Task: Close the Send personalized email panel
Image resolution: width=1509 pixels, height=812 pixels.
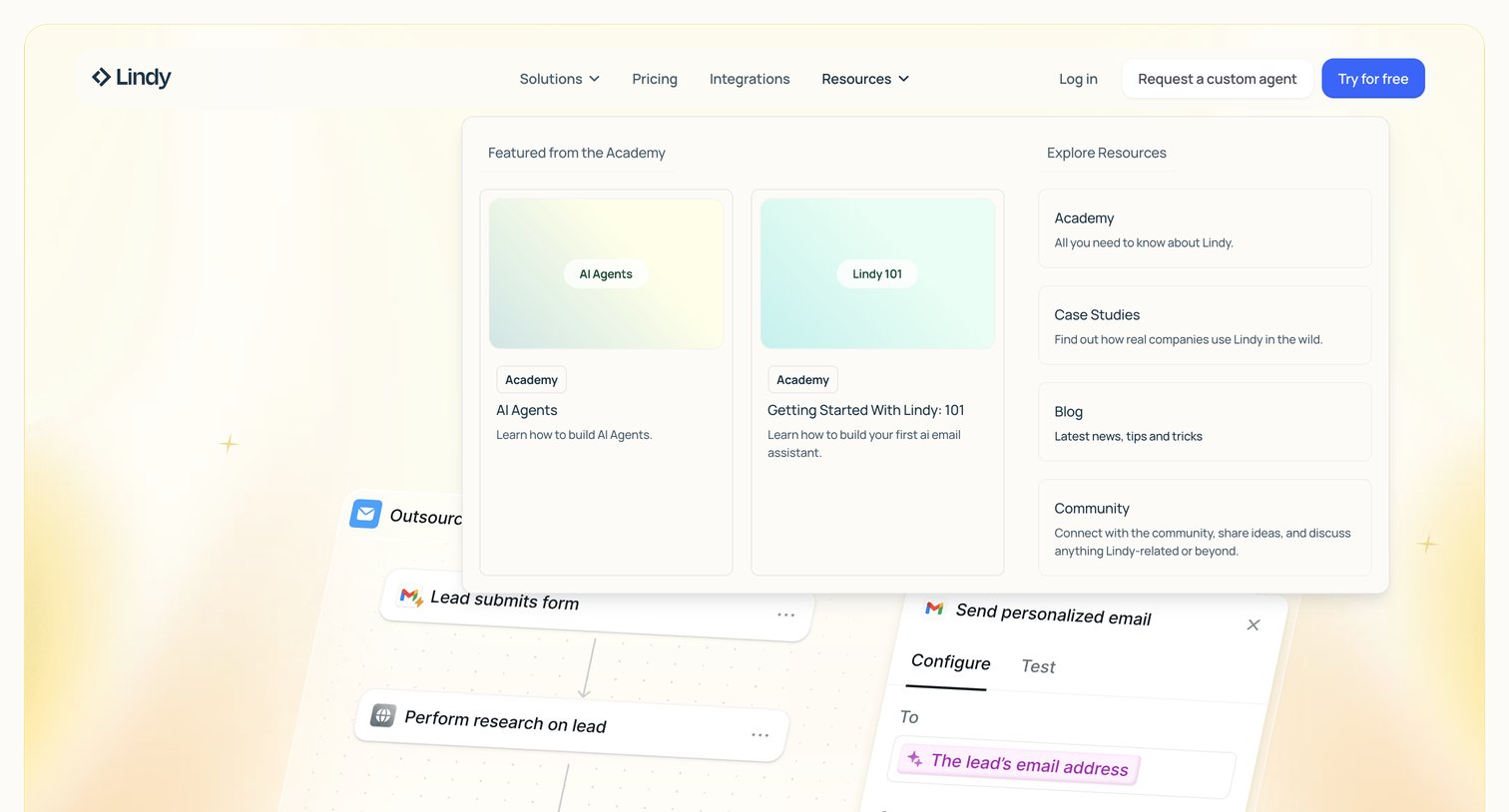Action: tap(1254, 624)
